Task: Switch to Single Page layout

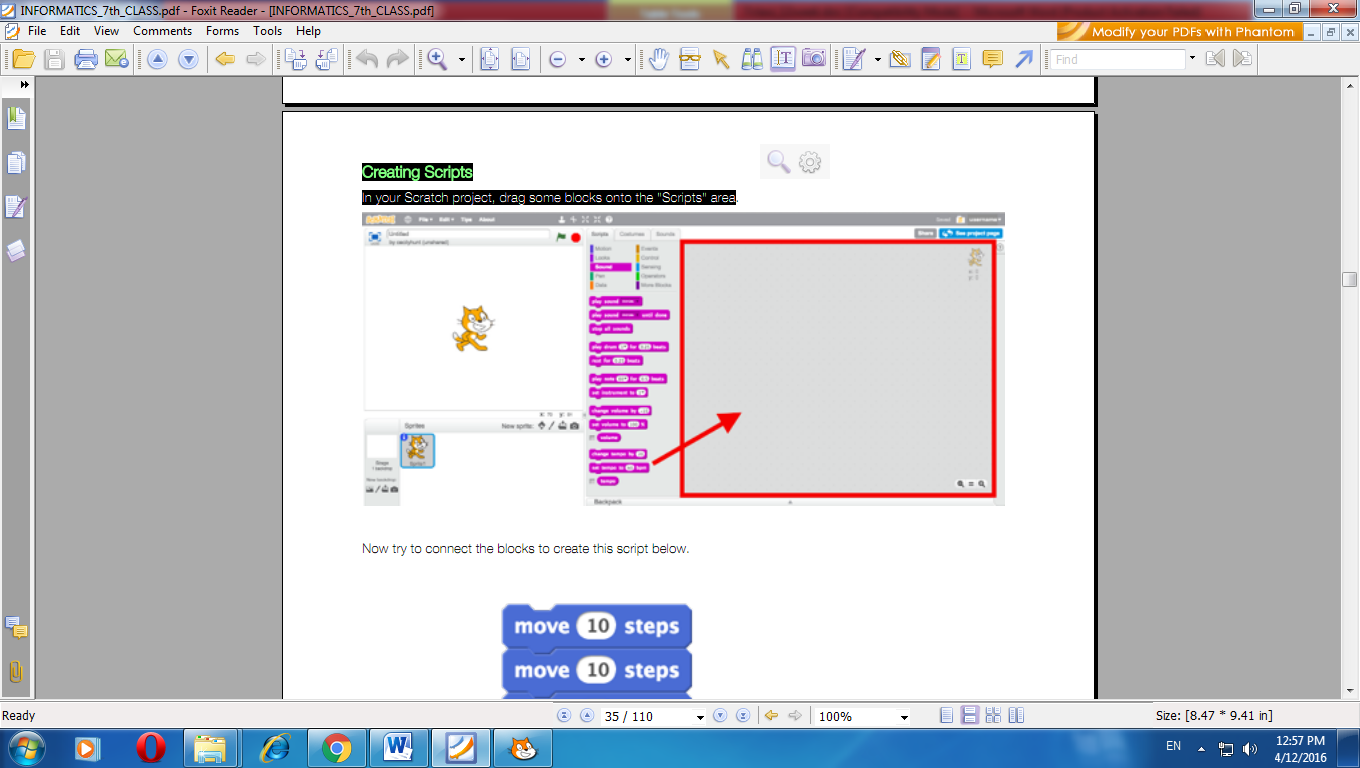Action: point(947,716)
